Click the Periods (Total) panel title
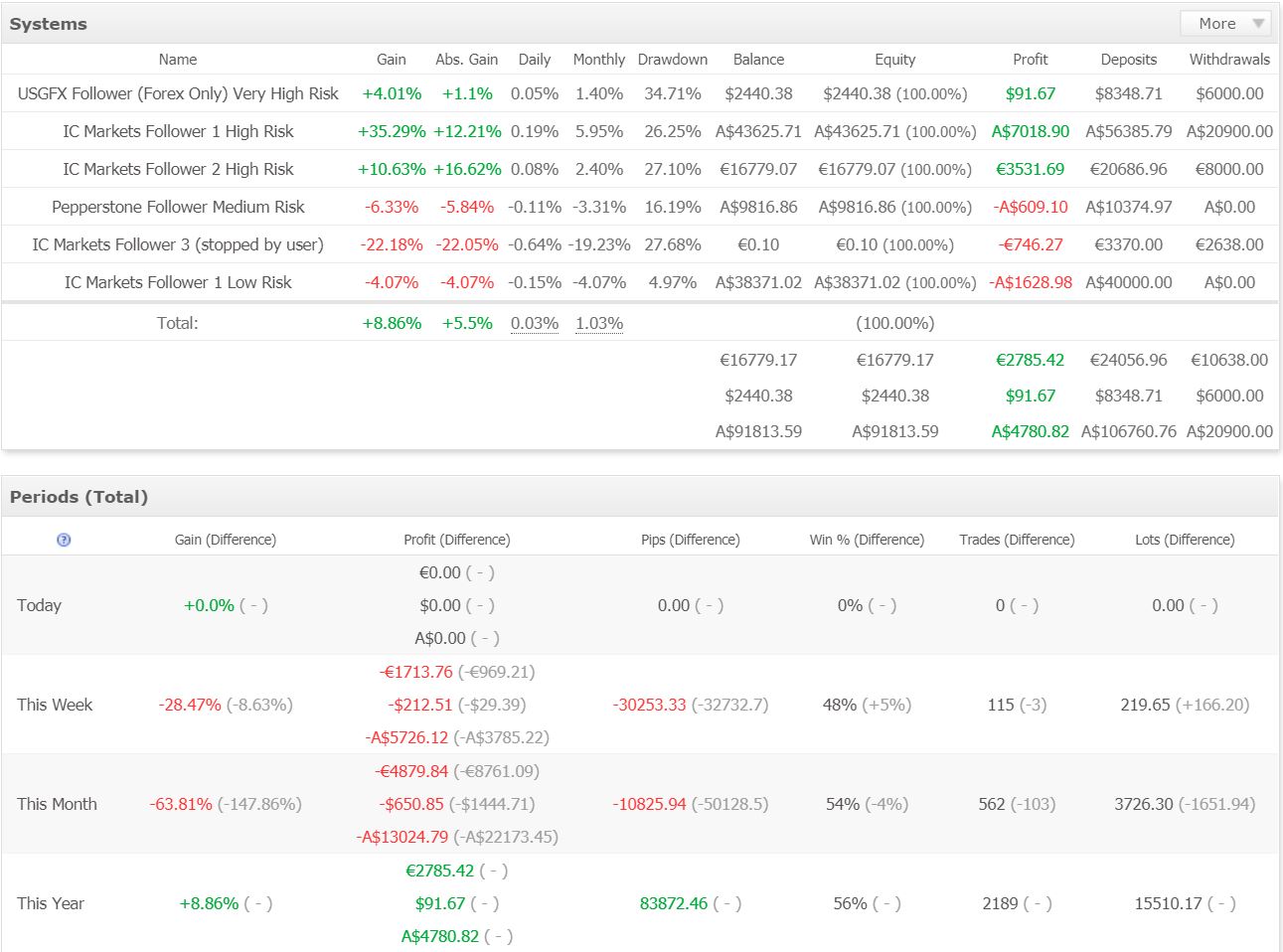The width and height of the screenshot is (1283, 952). pos(79,497)
